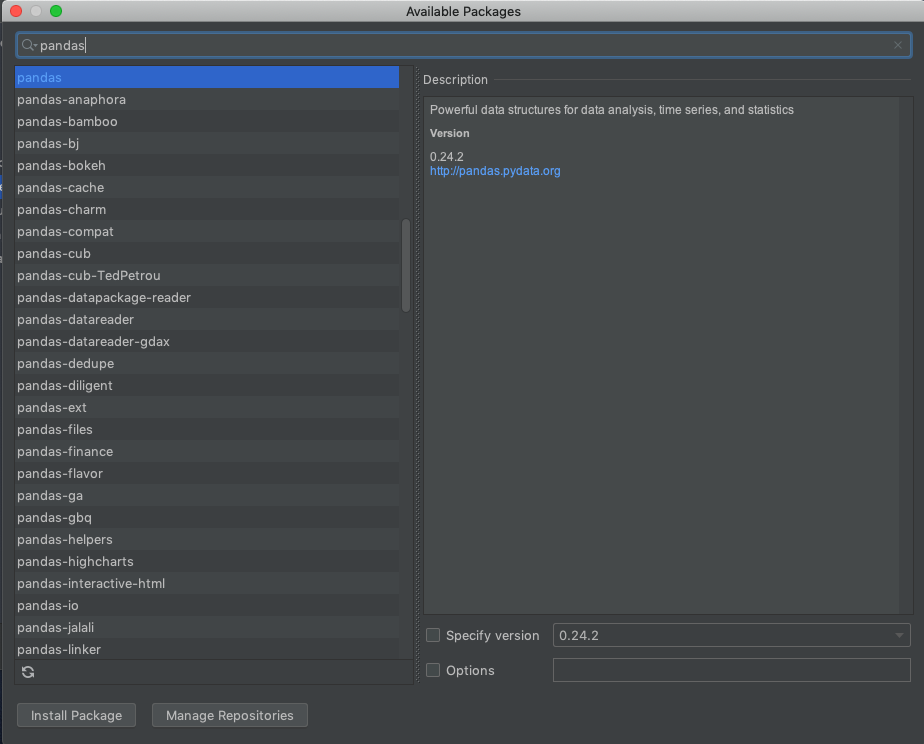Select pandas-dedupe in the list
Image resolution: width=924 pixels, height=744 pixels.
pyautogui.click(x=207, y=363)
